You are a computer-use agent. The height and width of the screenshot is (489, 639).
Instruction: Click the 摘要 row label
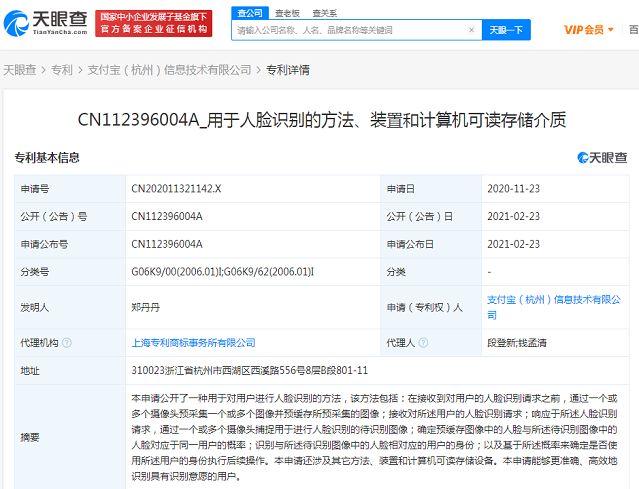30,437
